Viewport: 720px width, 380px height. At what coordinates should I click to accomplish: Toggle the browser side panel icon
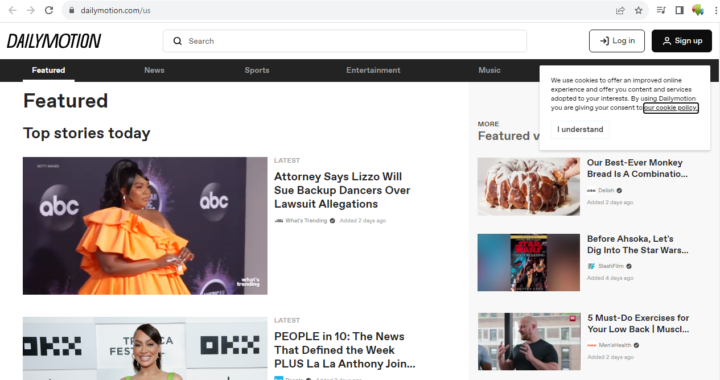click(680, 10)
